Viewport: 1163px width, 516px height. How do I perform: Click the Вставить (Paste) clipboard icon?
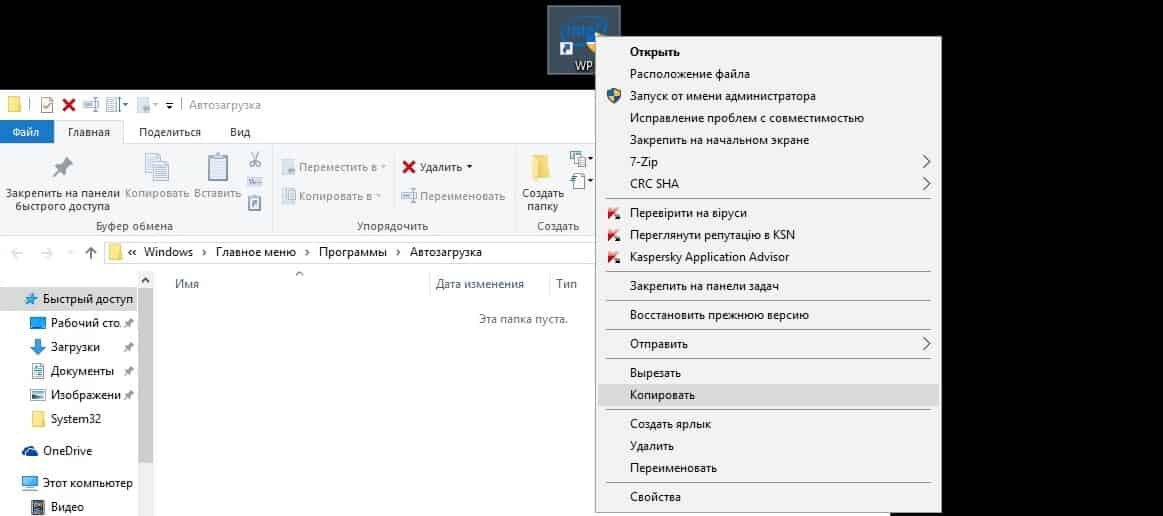217,168
